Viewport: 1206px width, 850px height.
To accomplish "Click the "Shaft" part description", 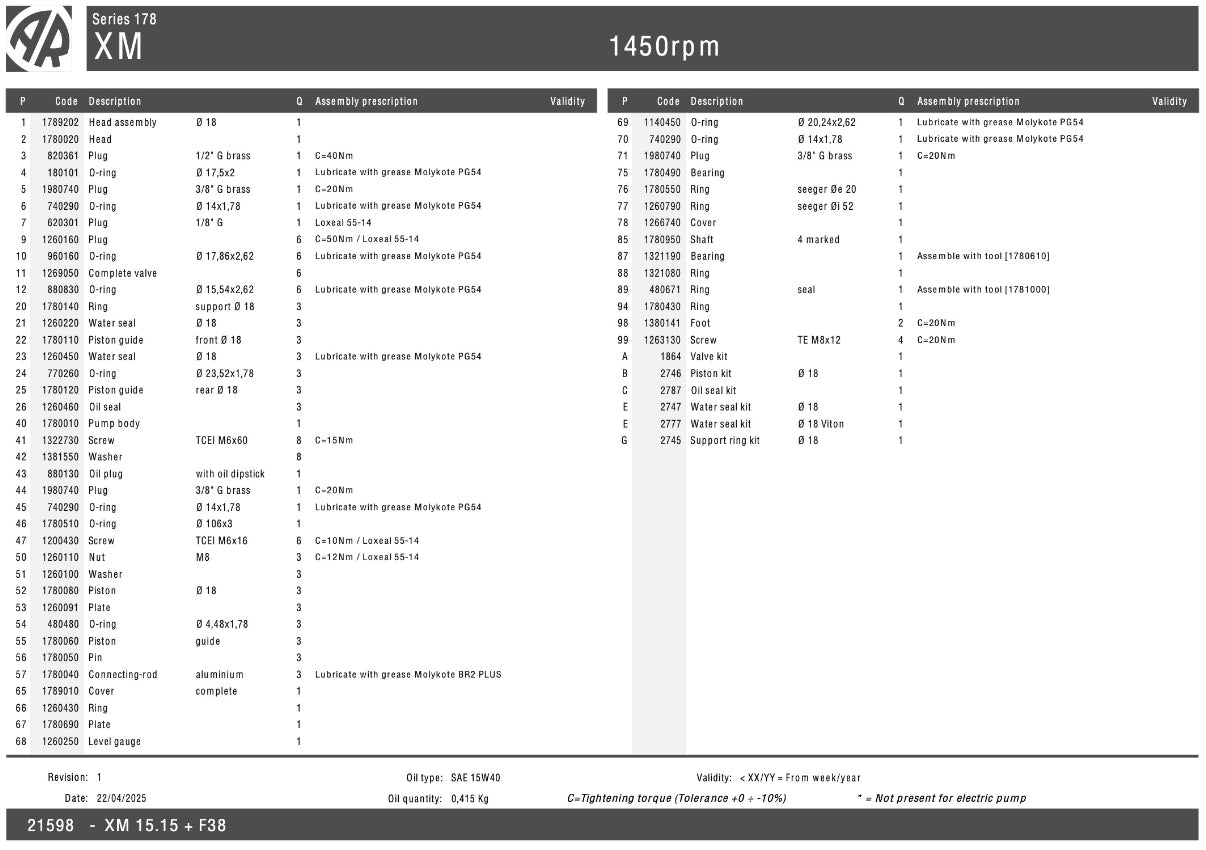I will click(x=702, y=240).
